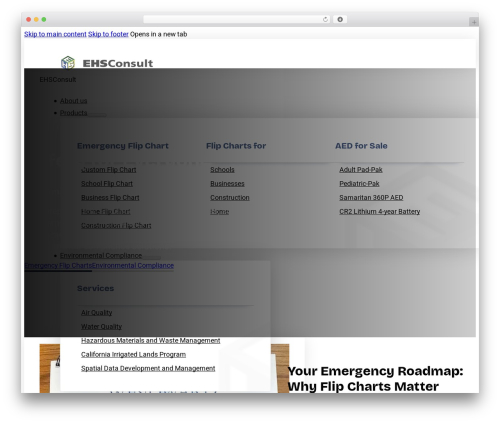Click the Your Emergency Roadmap headline

(375, 379)
